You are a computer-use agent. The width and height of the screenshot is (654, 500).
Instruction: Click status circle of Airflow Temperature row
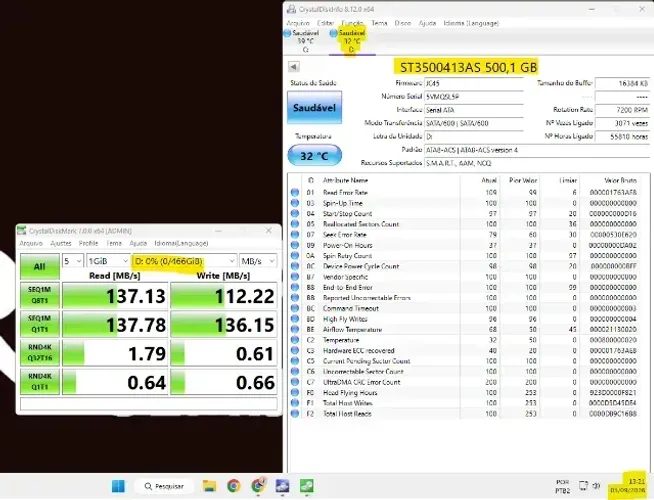click(x=295, y=329)
